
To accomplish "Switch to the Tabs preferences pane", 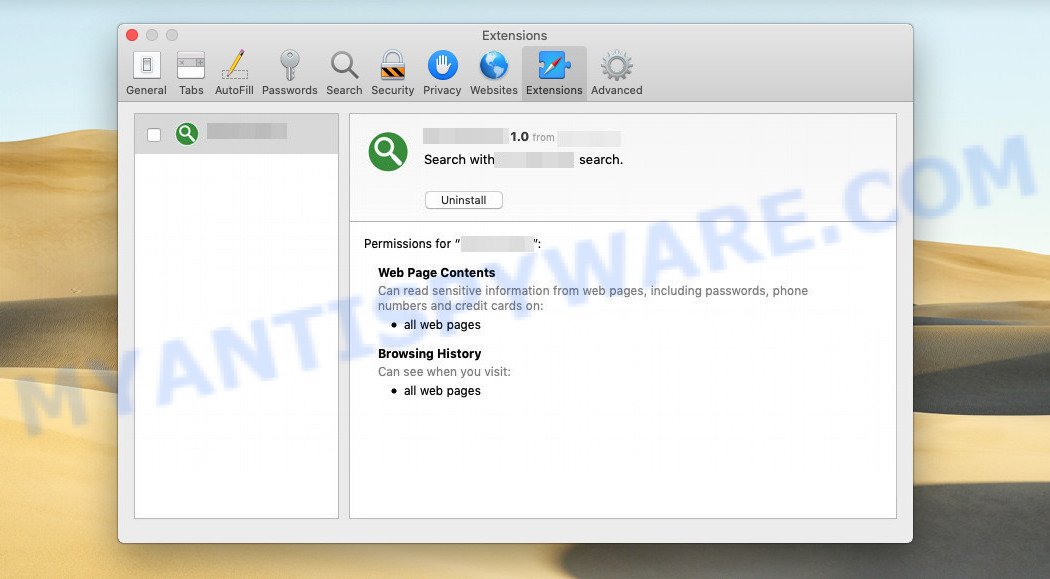I will (x=191, y=73).
